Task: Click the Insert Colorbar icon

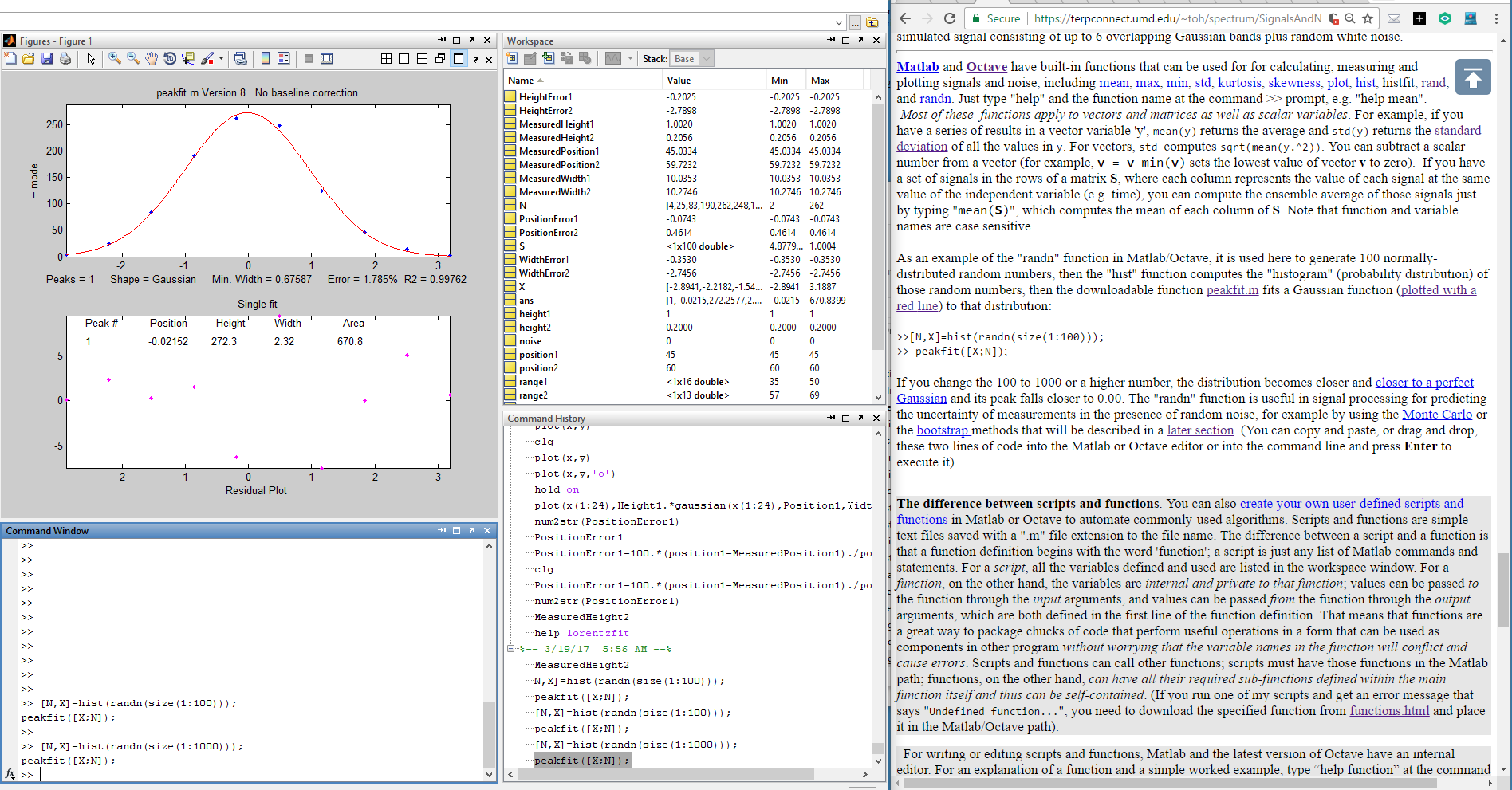Action: click(x=266, y=59)
